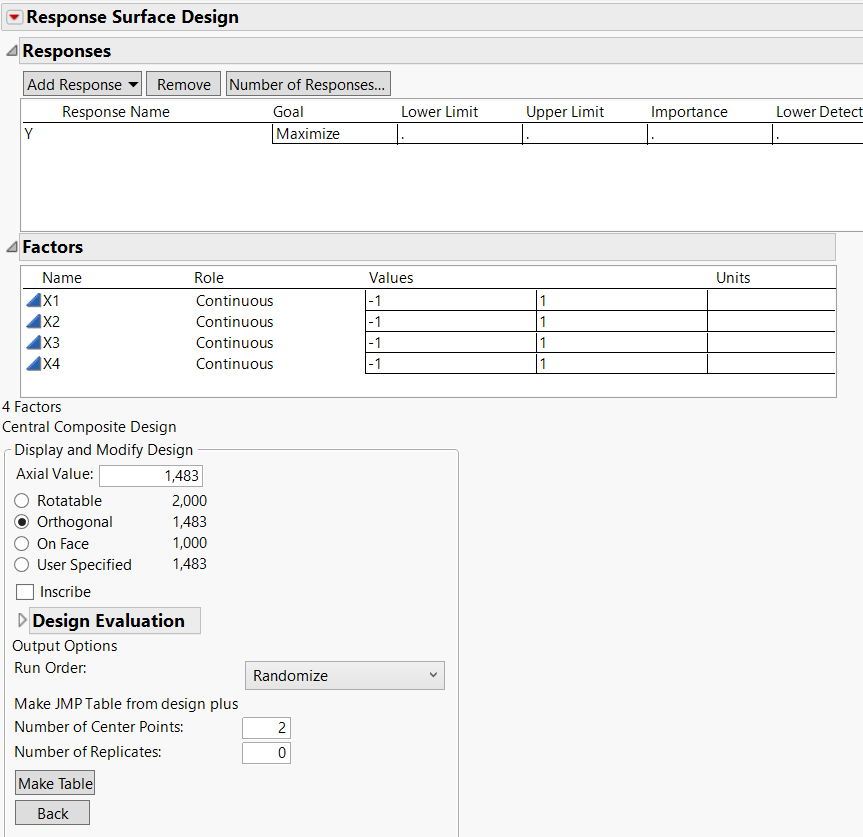Click the Remove response button

pos(183,84)
